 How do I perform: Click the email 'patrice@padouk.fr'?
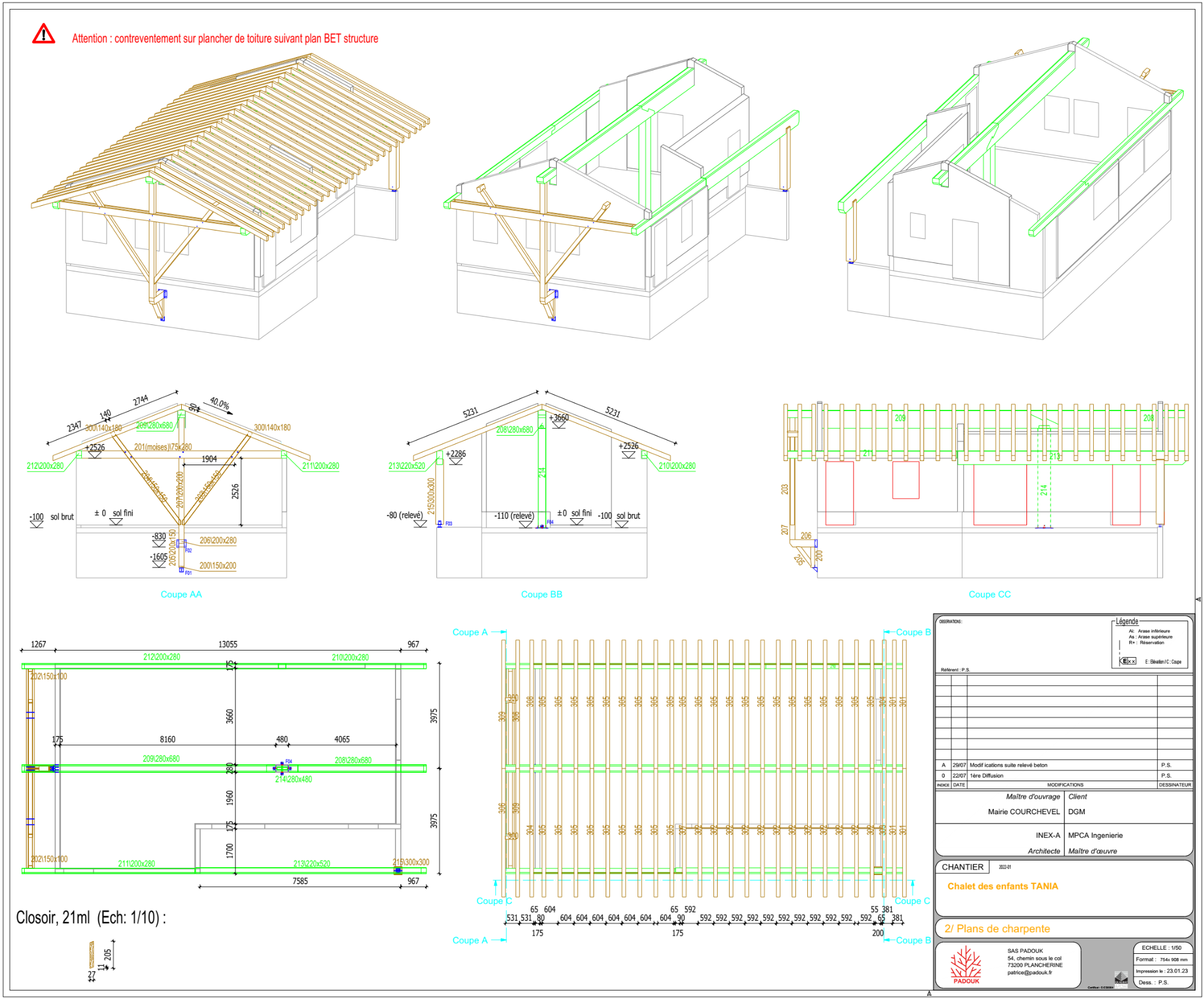point(1029,973)
